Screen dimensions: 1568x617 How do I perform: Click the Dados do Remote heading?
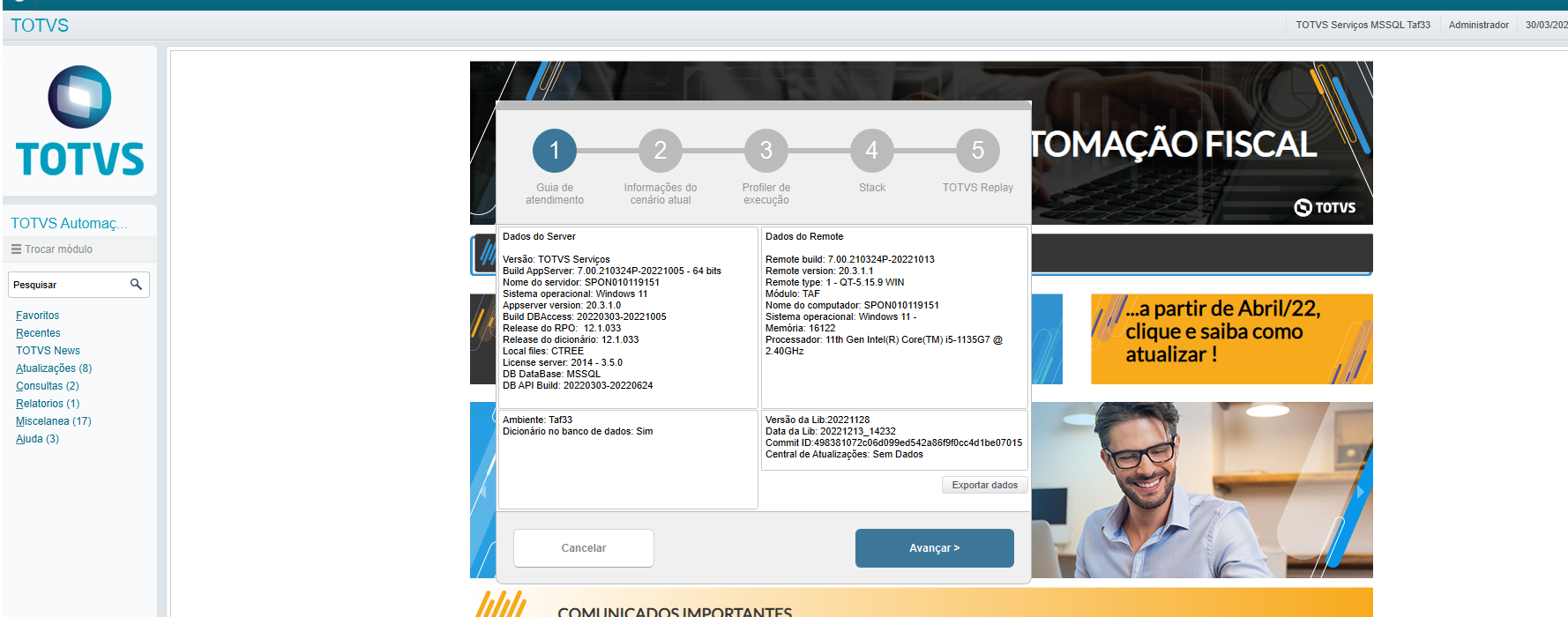pos(804,236)
